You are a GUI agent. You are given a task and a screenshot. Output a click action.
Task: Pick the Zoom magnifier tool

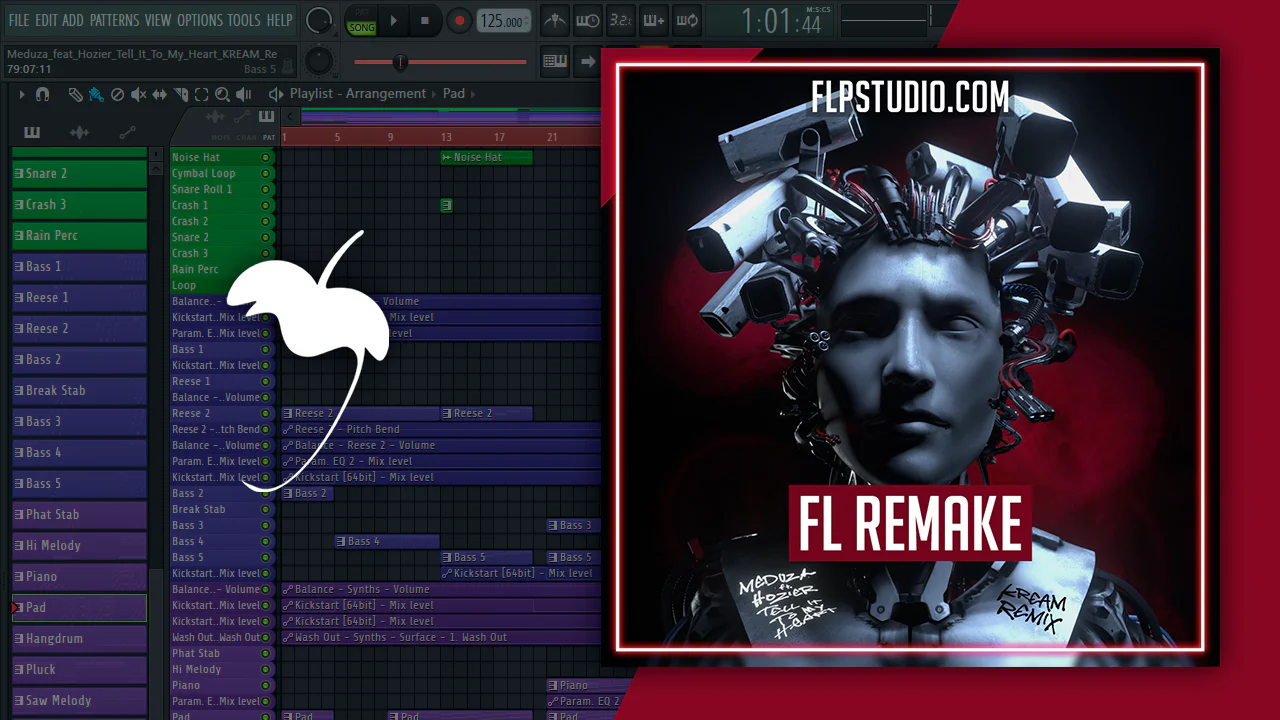click(222, 94)
